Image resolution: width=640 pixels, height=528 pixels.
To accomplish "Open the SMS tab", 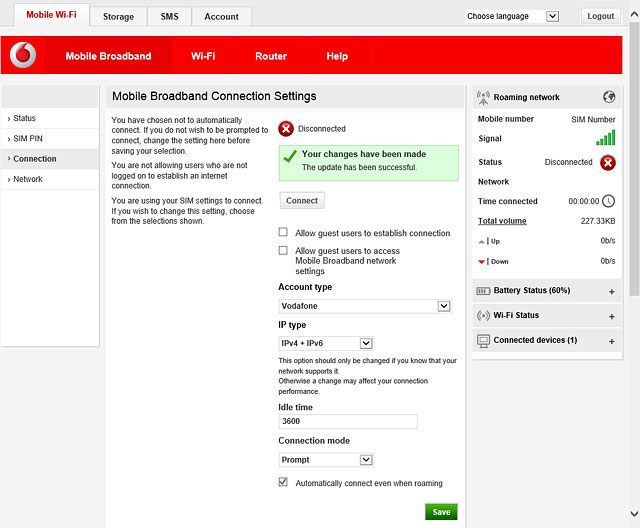I will (169, 17).
